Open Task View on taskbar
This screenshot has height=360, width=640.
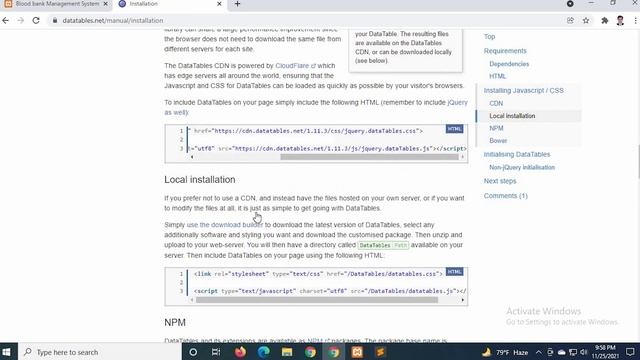216,352
